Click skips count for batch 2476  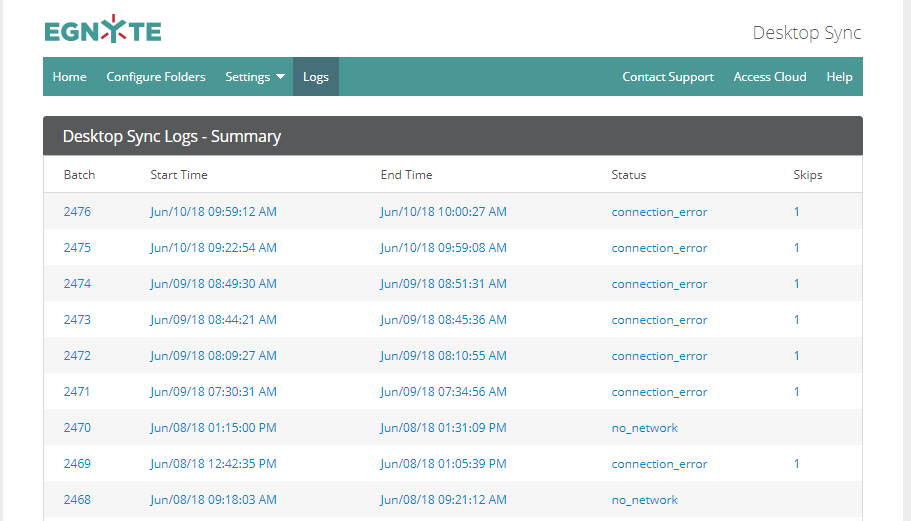797,211
